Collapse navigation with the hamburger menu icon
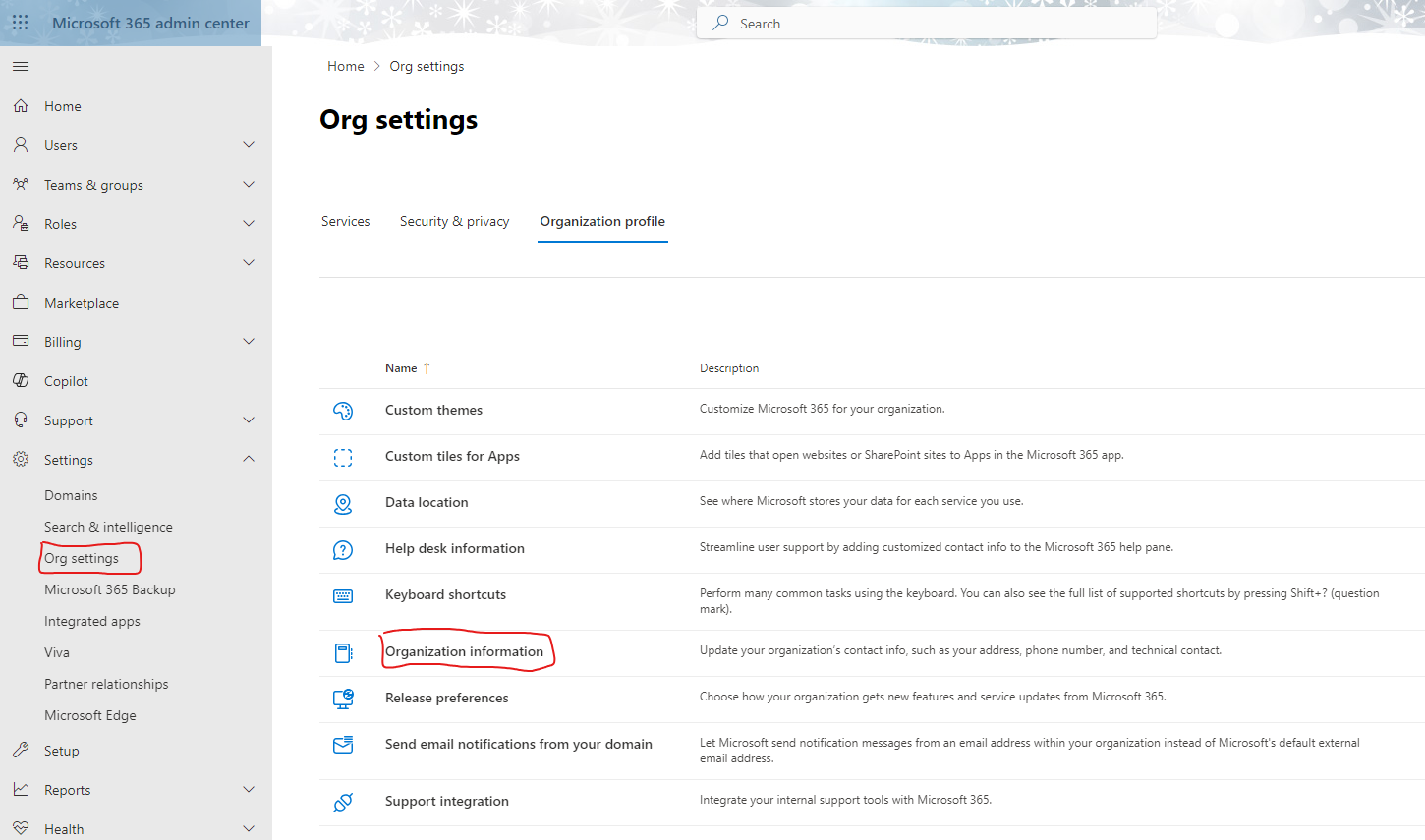1425x840 pixels. 21,66
